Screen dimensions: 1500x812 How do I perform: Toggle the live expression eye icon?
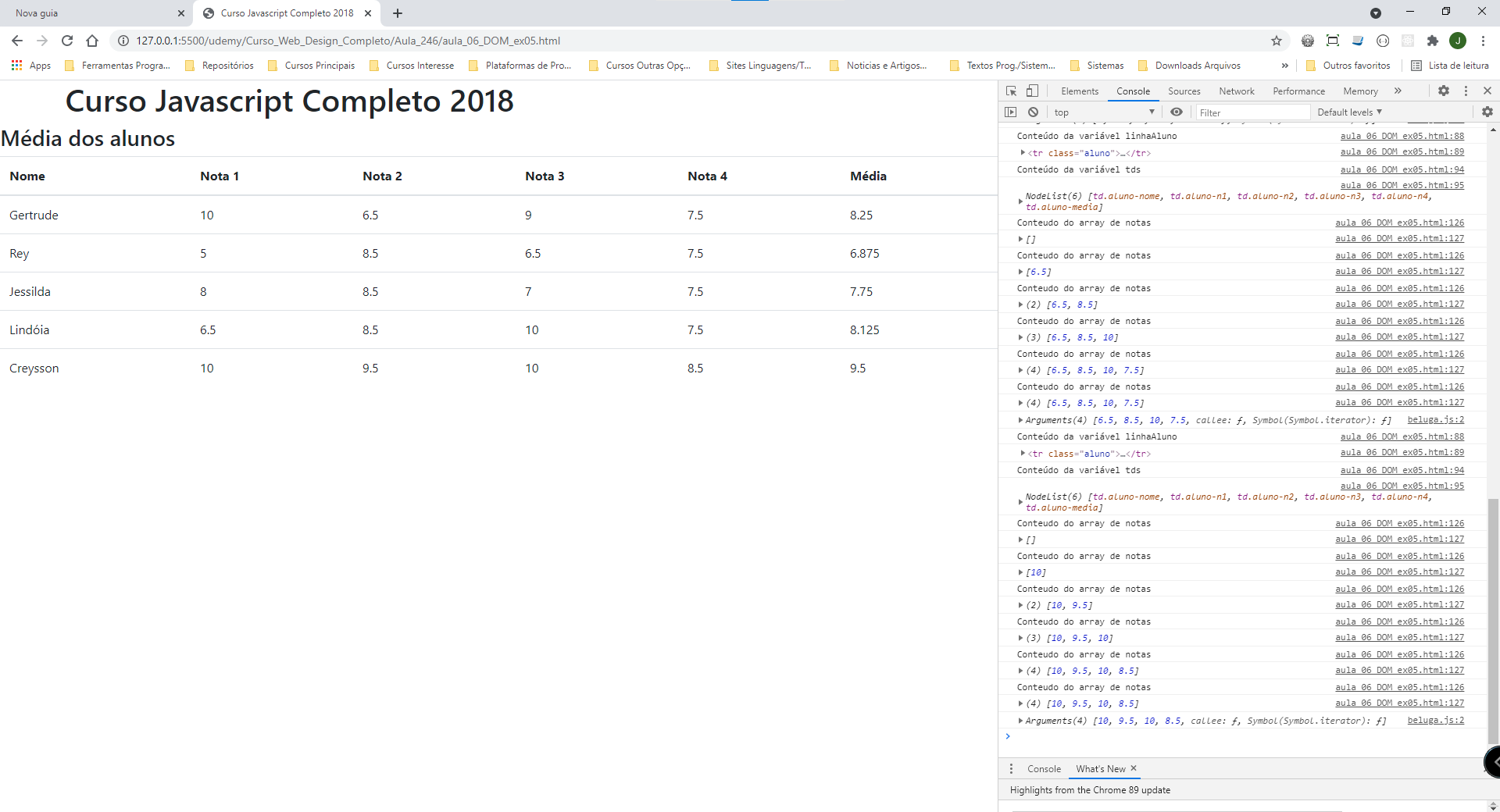1176,112
